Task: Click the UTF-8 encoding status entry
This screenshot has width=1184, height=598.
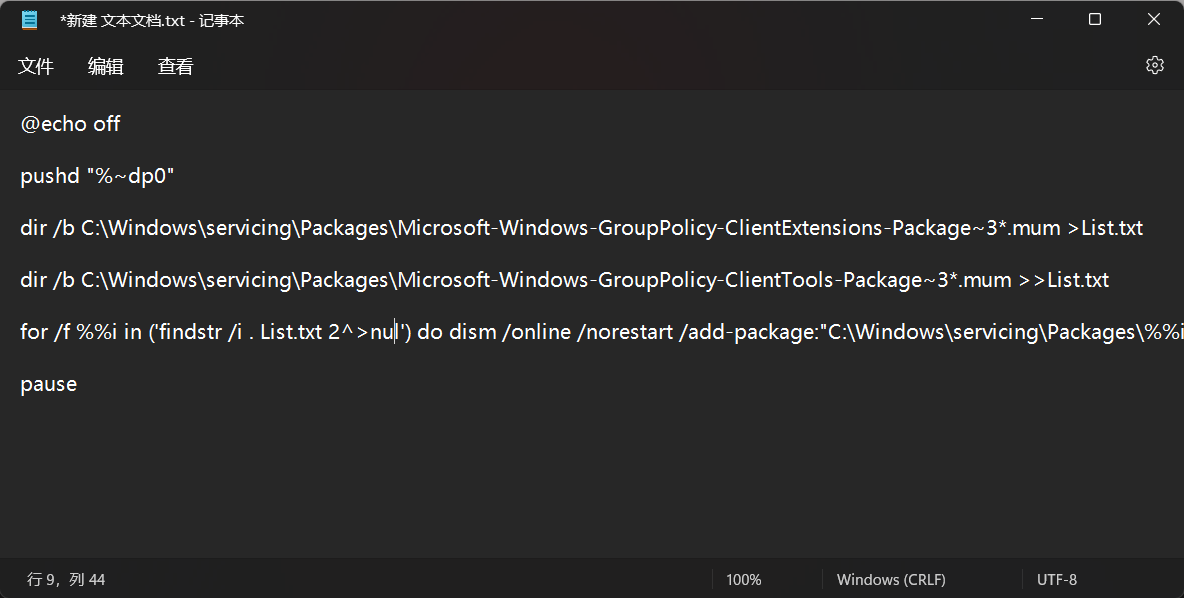Action: tap(1057, 580)
